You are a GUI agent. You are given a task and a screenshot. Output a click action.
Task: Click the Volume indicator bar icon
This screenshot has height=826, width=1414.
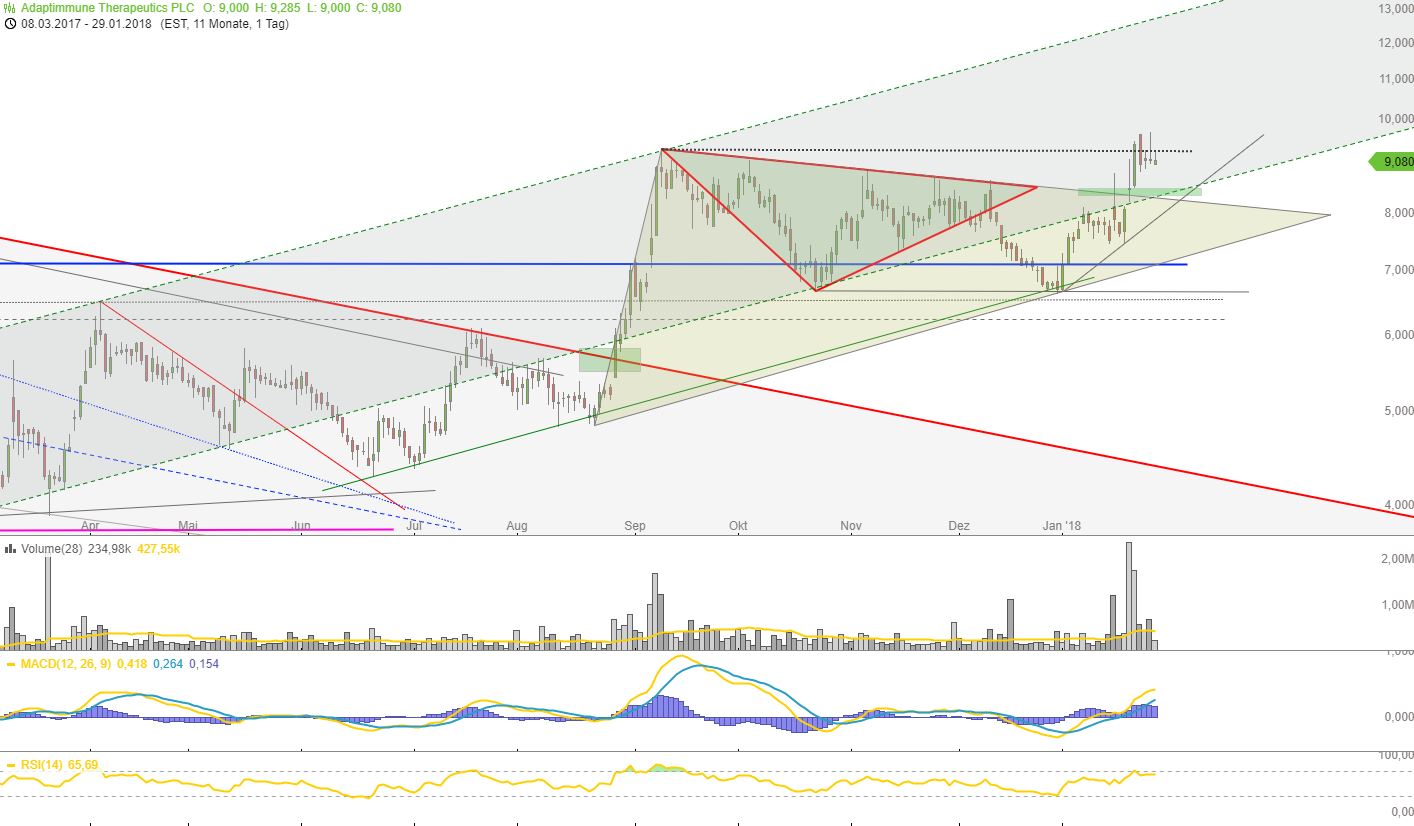point(10,548)
